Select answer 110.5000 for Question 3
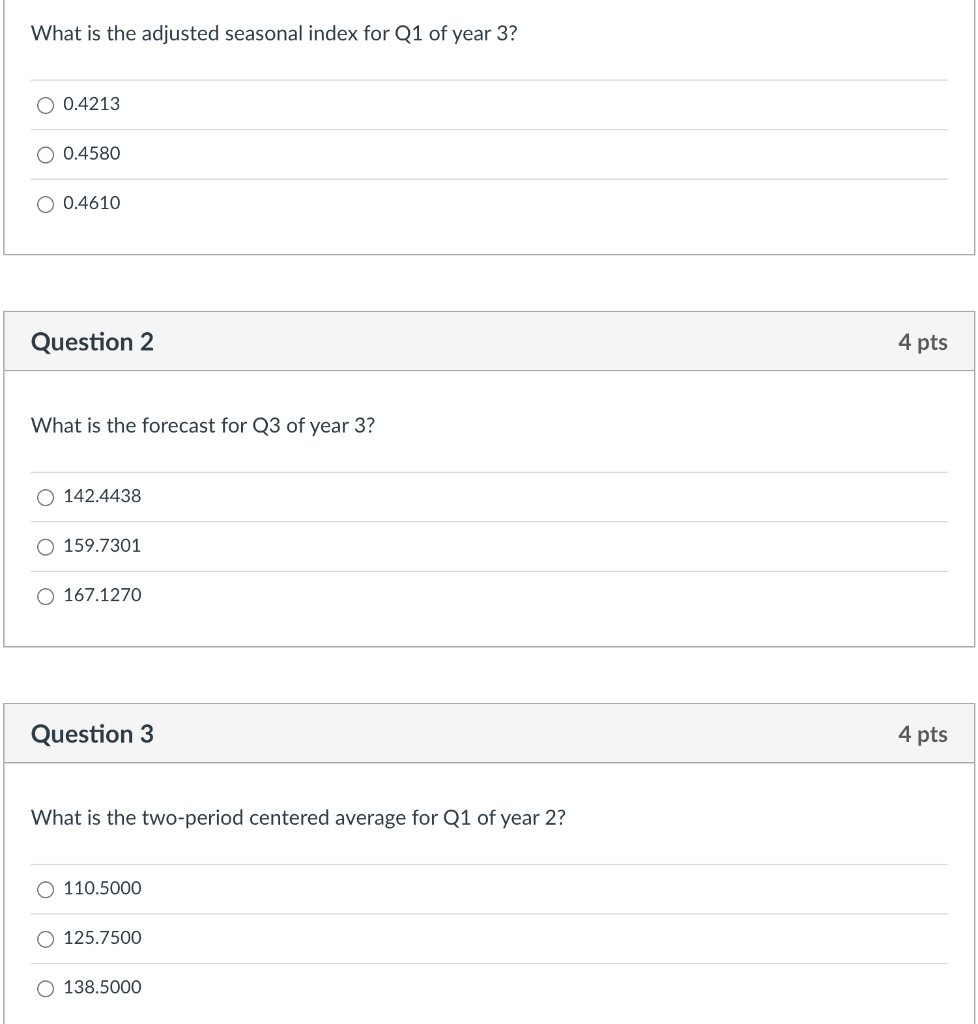Image resolution: width=978 pixels, height=1024 pixels. click(x=45, y=888)
